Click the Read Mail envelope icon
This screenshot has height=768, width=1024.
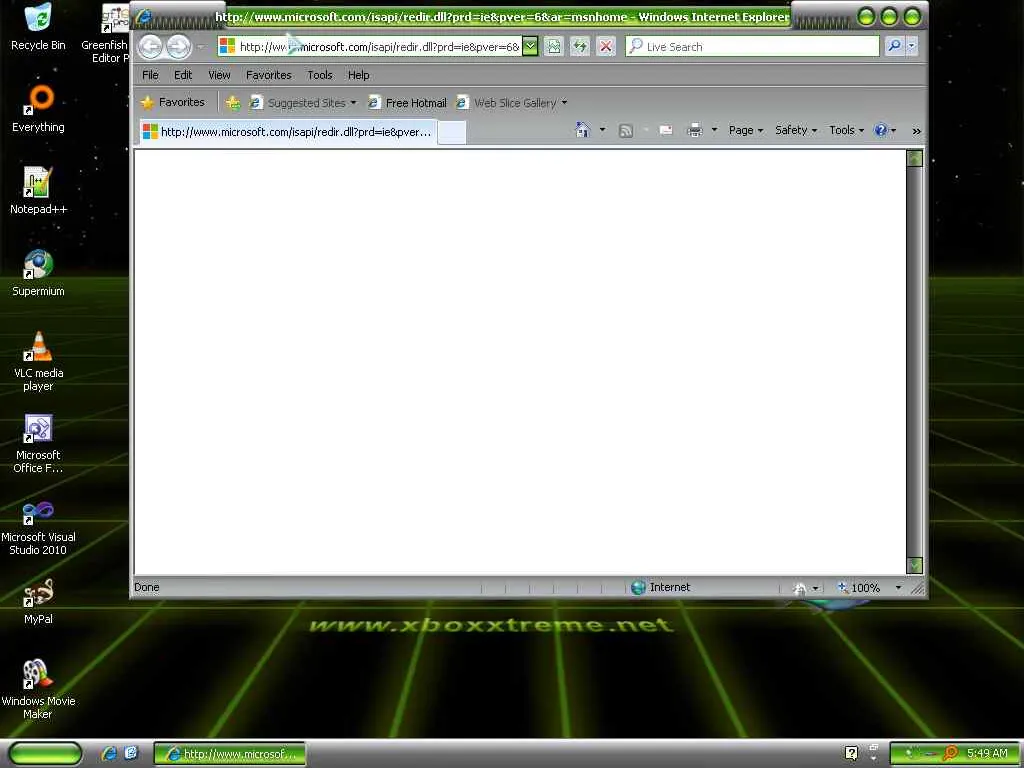pos(666,131)
